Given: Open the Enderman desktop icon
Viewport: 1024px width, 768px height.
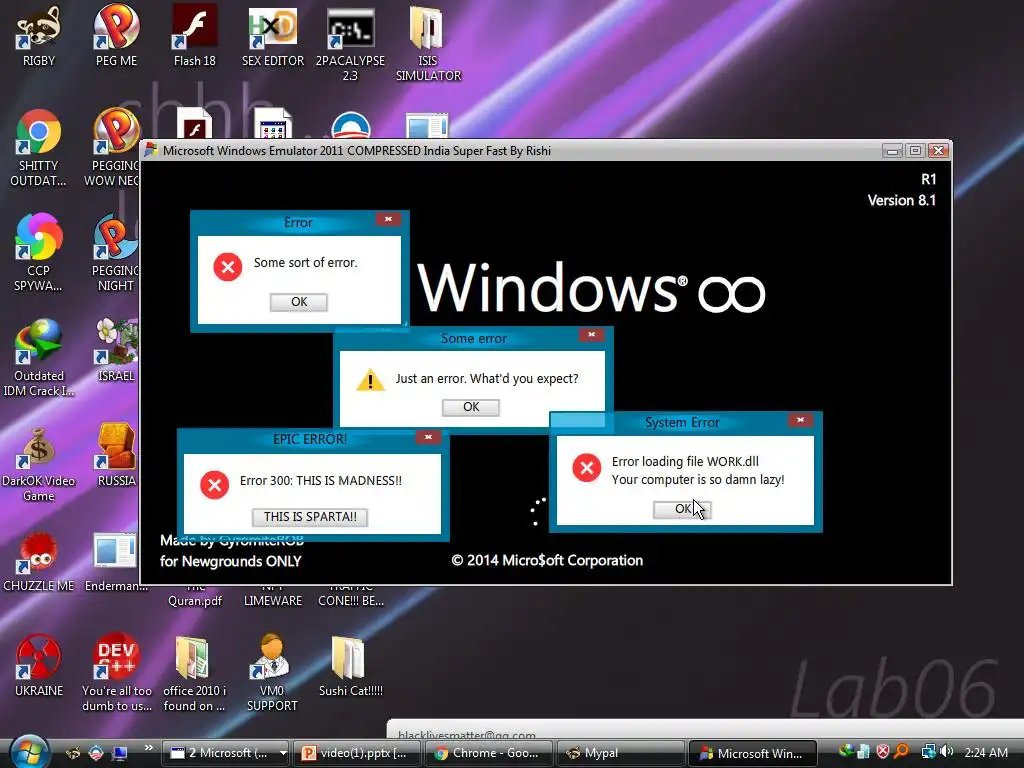Looking at the screenshot, I should coord(116,562).
